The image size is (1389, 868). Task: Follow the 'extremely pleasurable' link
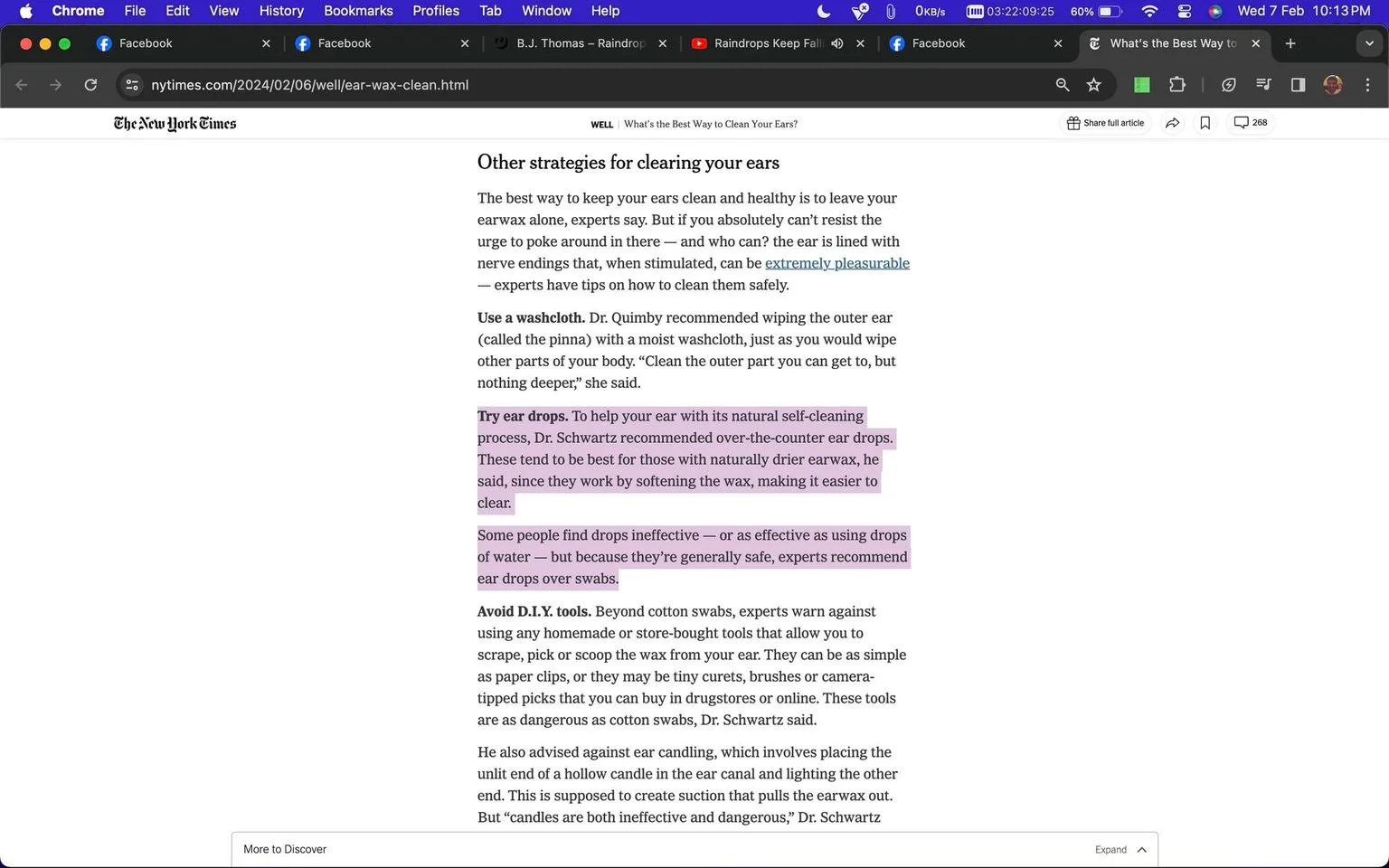click(x=837, y=263)
